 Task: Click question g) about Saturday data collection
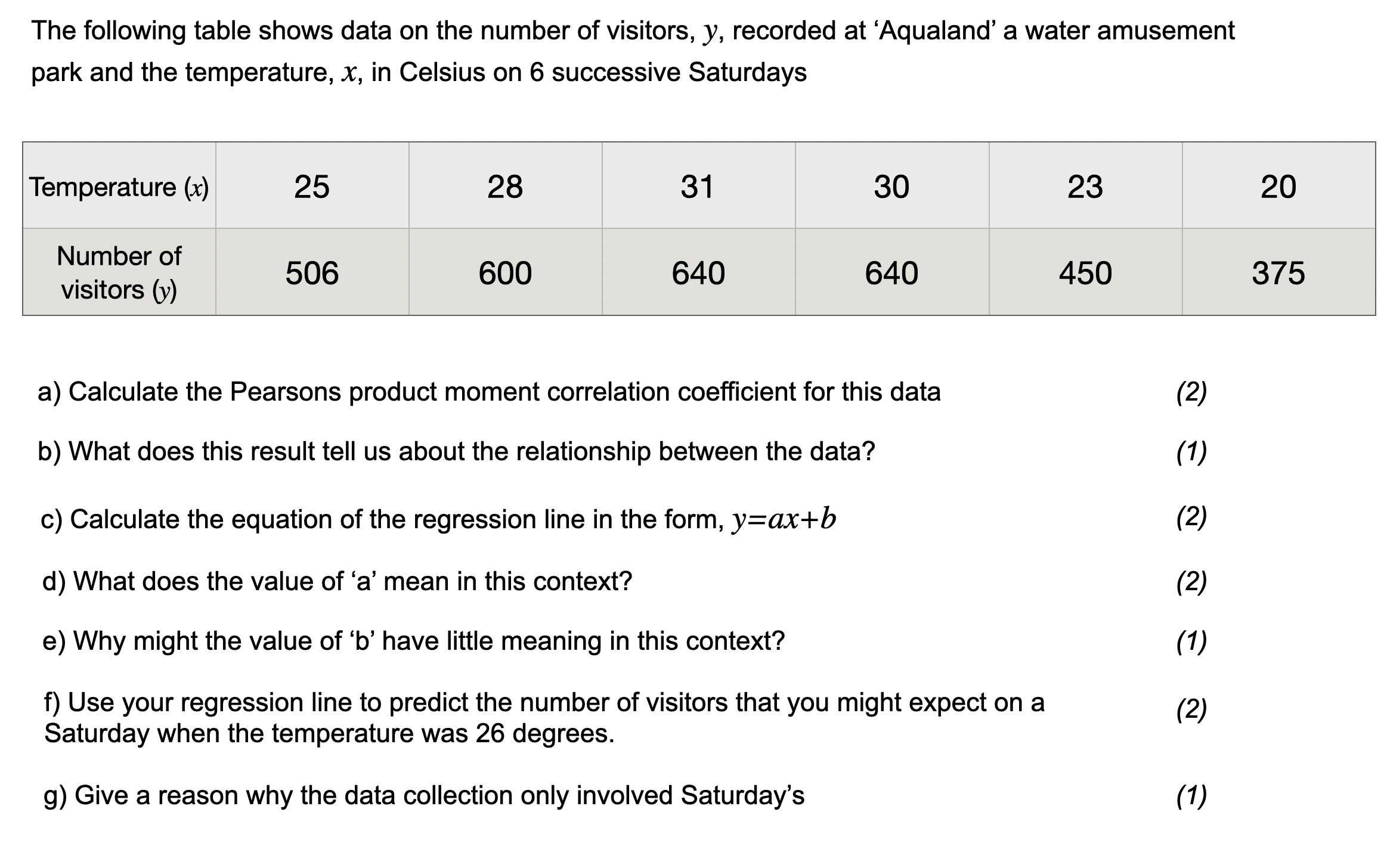click(x=424, y=795)
